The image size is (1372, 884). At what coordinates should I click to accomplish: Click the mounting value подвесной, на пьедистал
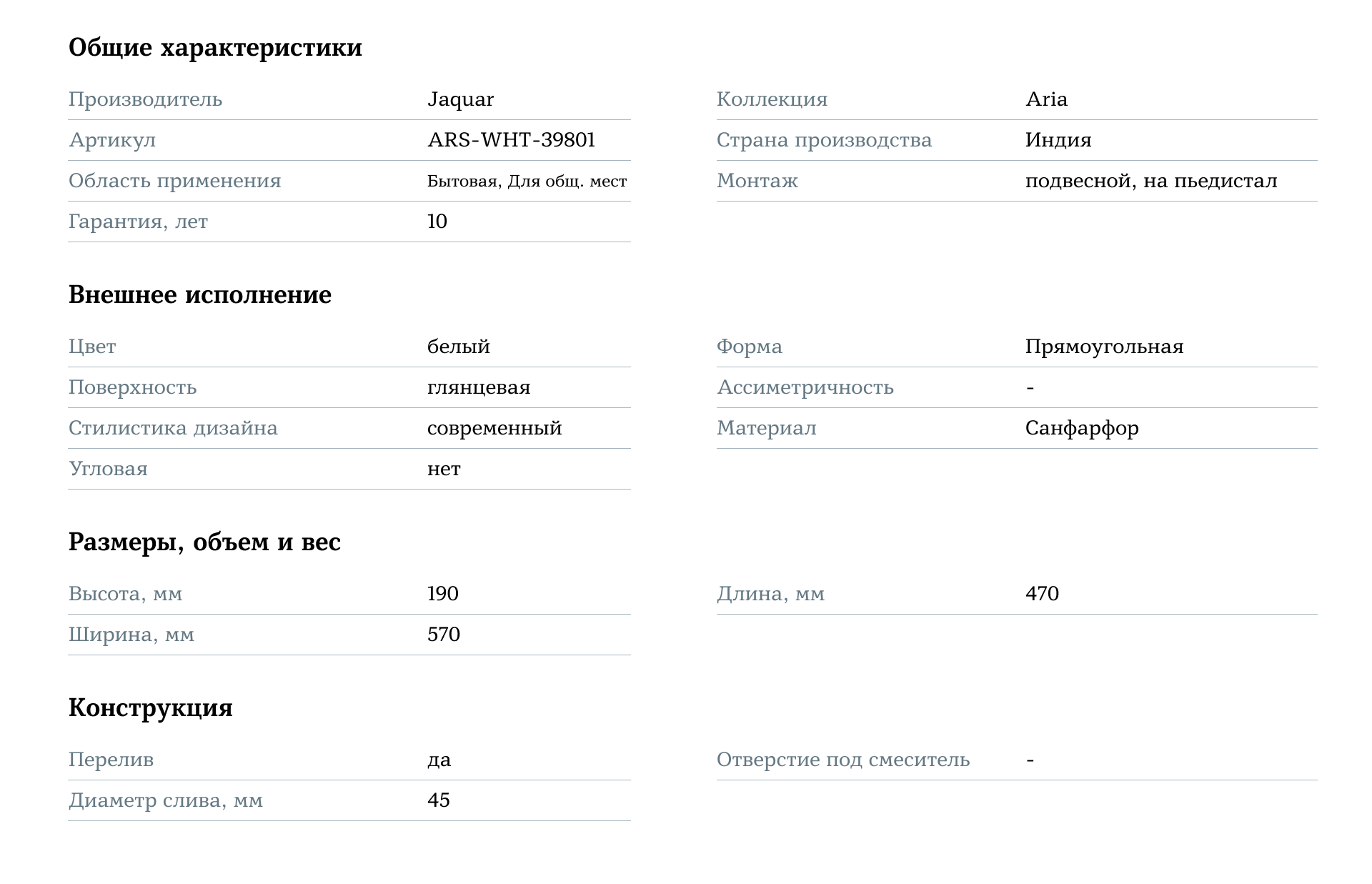tap(1150, 181)
